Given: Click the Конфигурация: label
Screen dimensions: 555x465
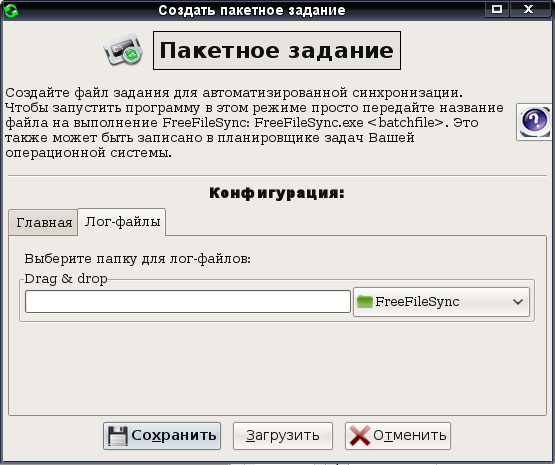Looking at the screenshot, I should coord(277,193).
